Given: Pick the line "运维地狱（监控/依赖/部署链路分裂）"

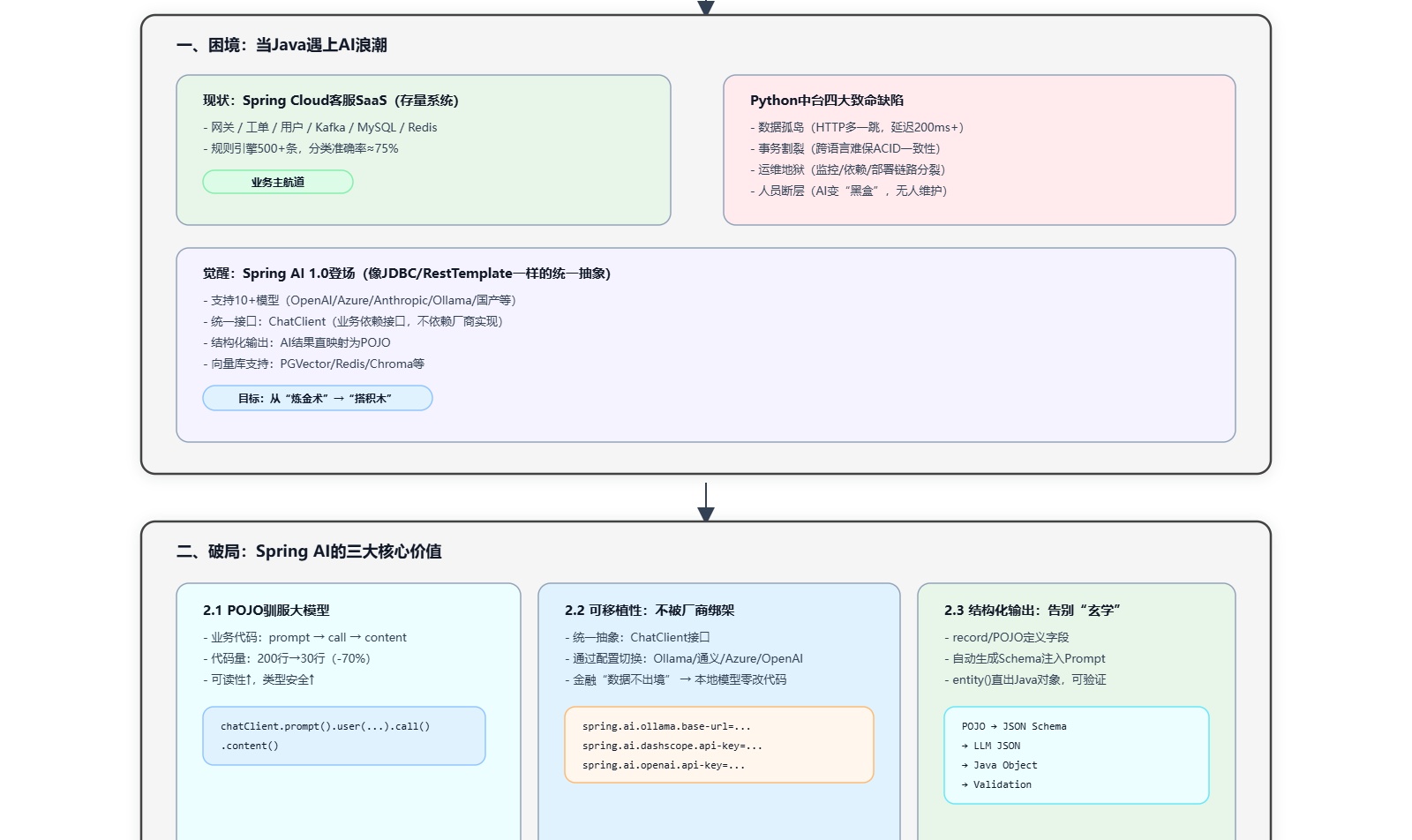Looking at the screenshot, I should (x=848, y=169).
